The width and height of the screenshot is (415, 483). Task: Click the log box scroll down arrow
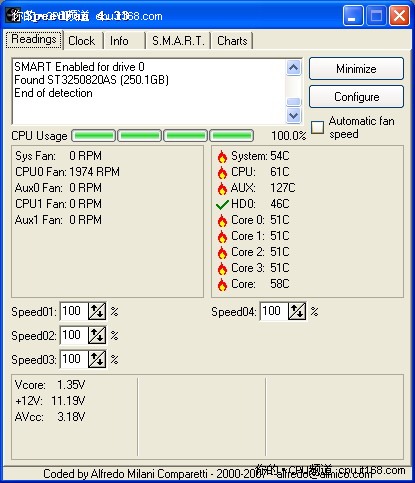(293, 115)
